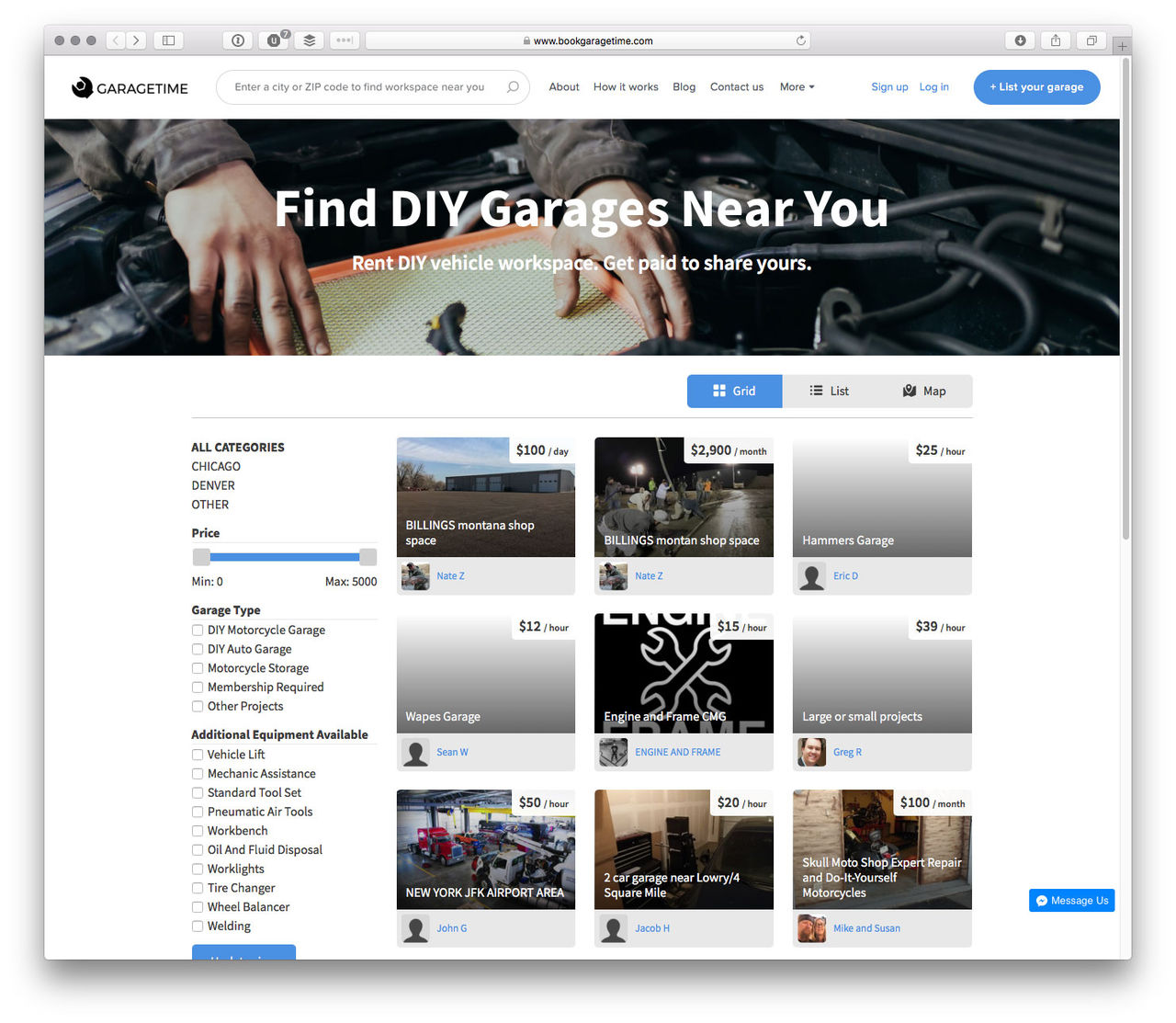Viewport: 1176px width, 1023px height.
Task: Check the Vehicle Lift equipment option
Action: click(198, 755)
